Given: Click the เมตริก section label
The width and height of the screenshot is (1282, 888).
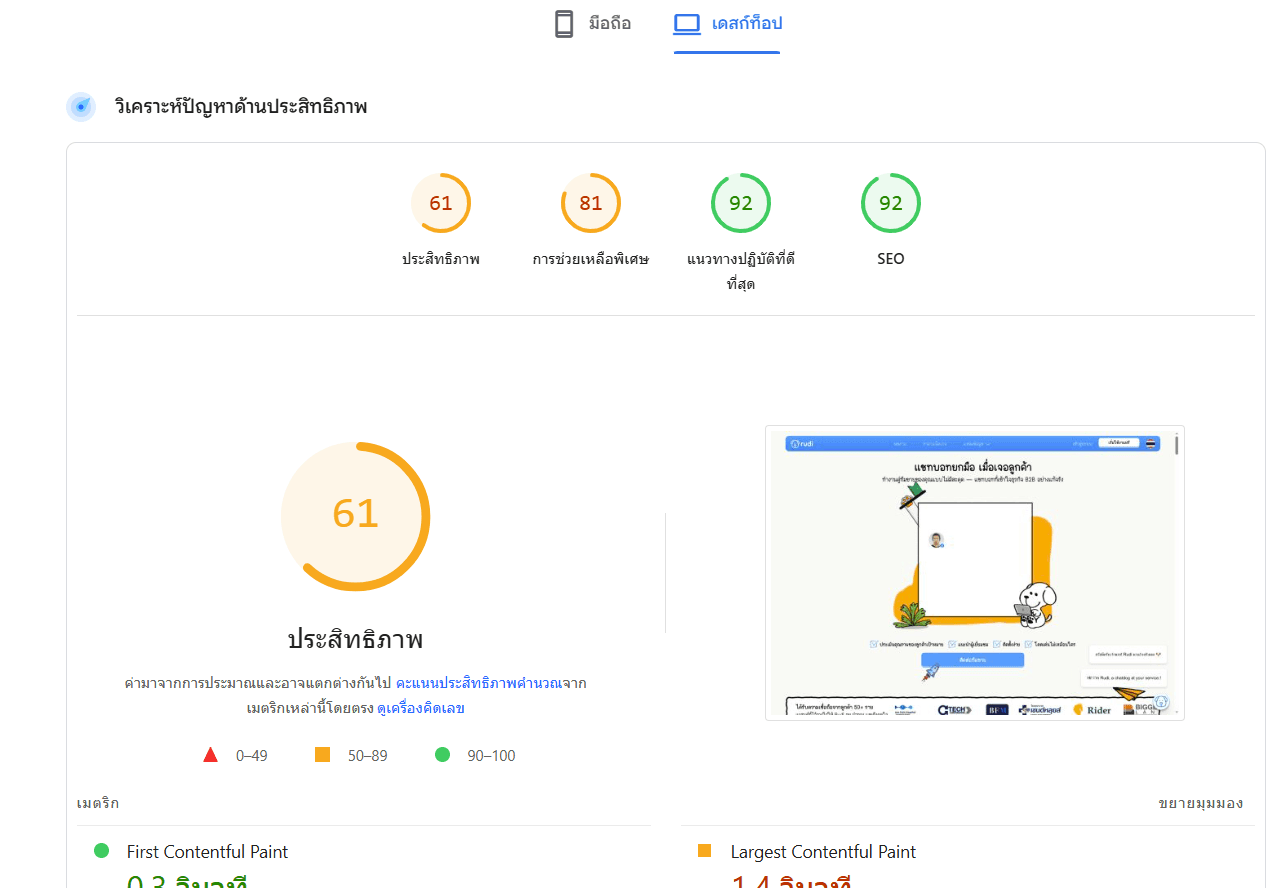Looking at the screenshot, I should click(98, 804).
